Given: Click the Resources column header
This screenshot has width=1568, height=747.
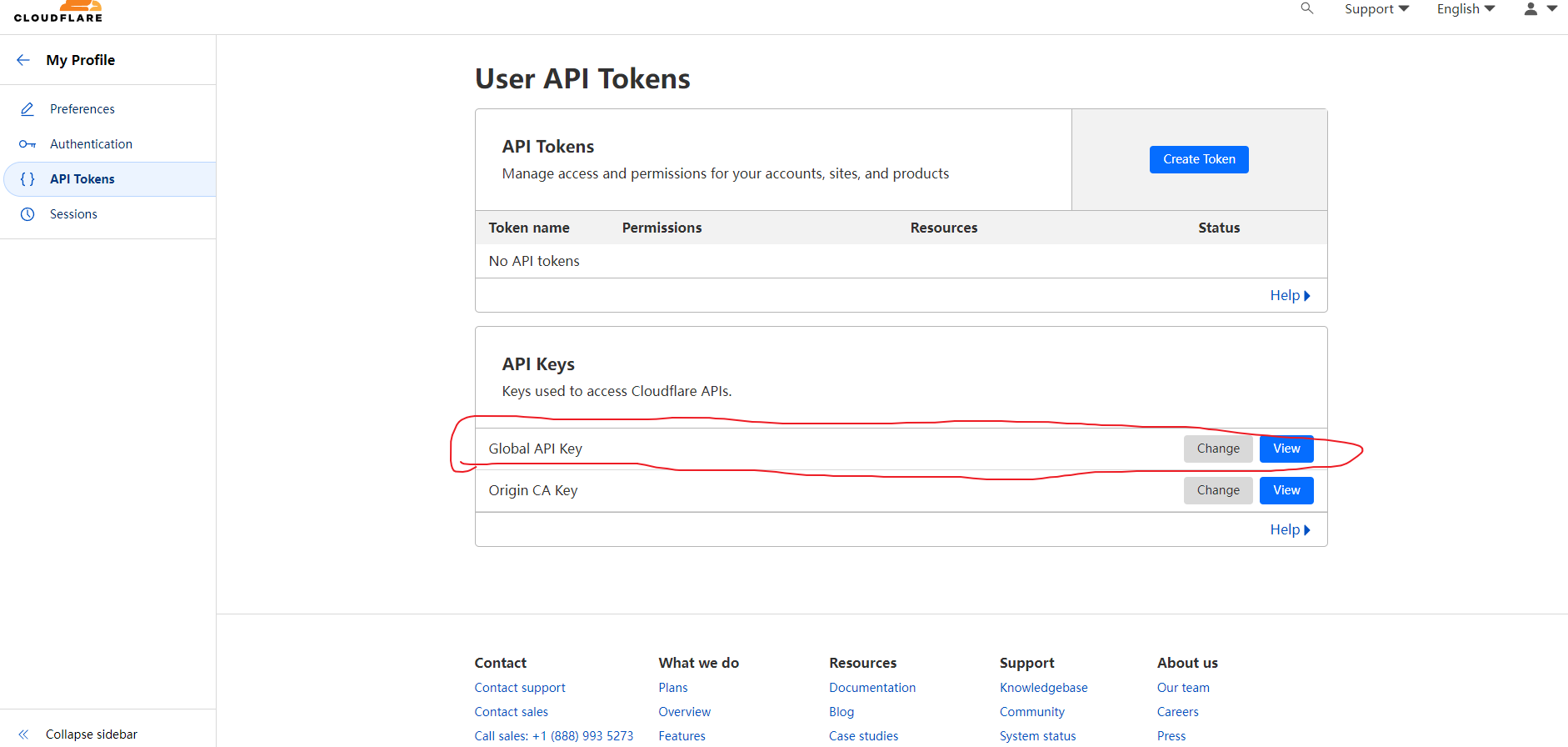Looking at the screenshot, I should (x=944, y=228).
